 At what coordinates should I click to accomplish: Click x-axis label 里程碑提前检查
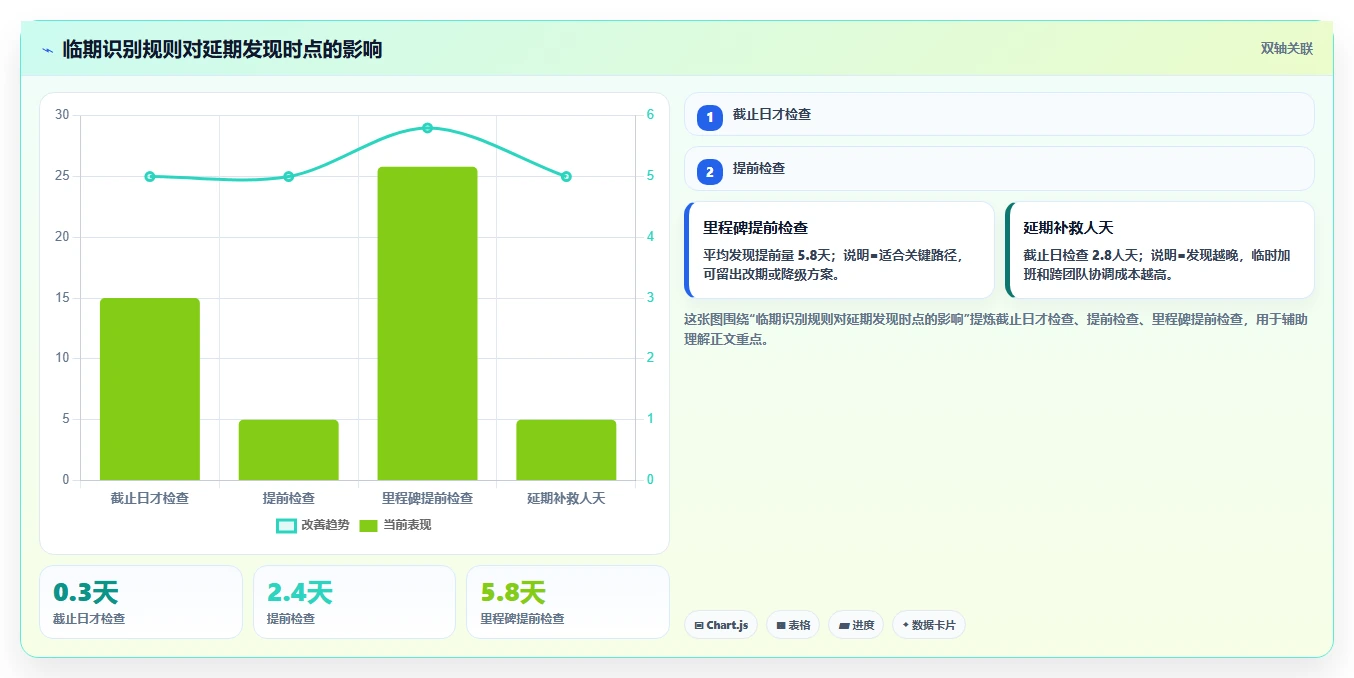[427, 498]
